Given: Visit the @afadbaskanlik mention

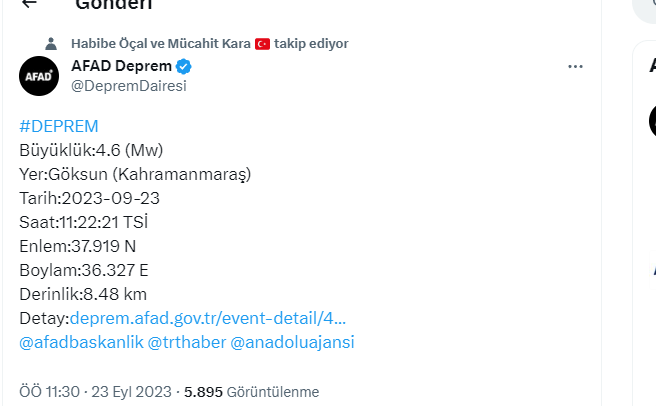Looking at the screenshot, I should (x=80, y=342).
